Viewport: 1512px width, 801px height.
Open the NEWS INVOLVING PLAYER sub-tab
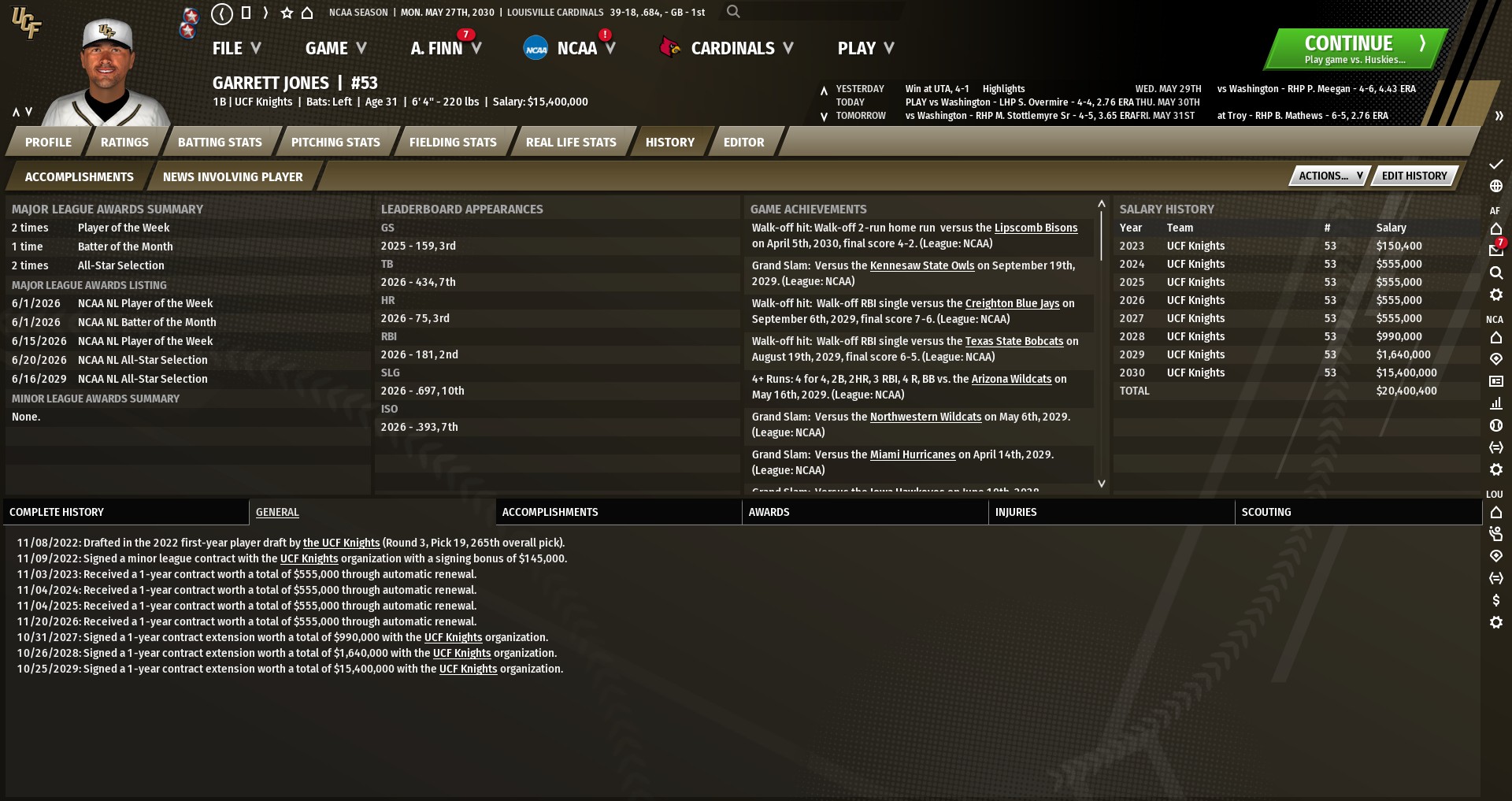point(232,176)
